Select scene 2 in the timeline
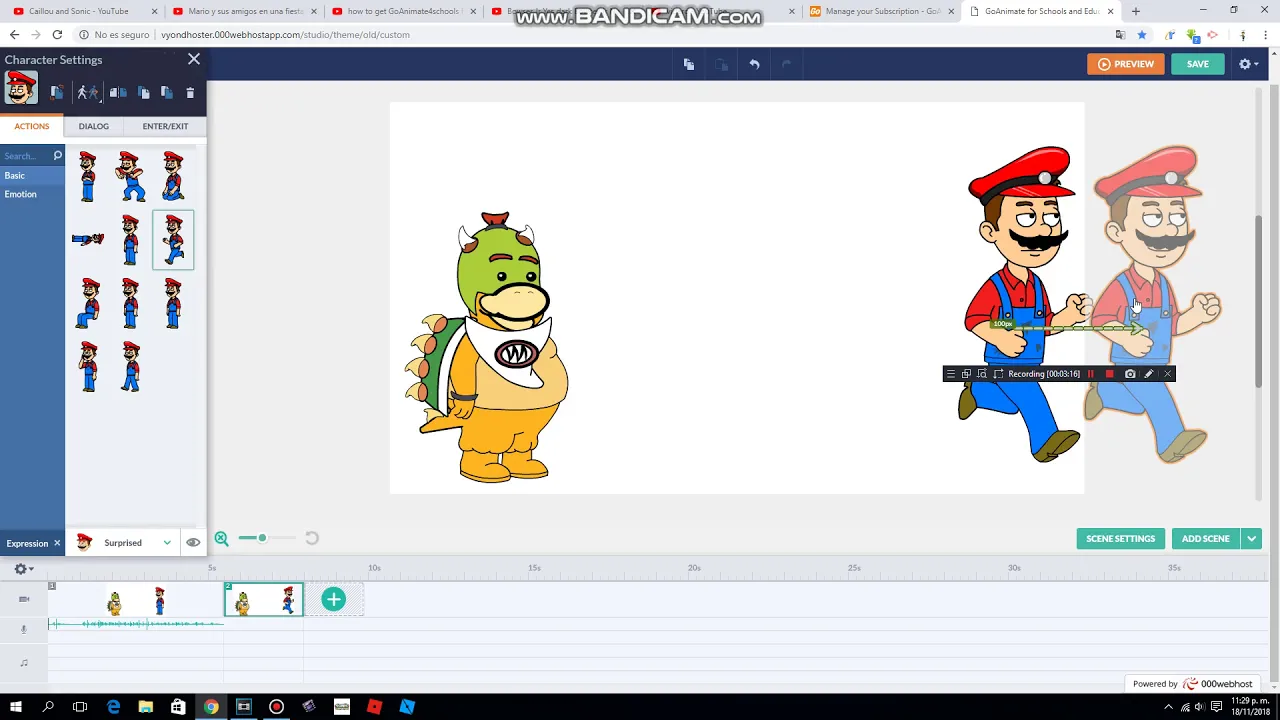The width and height of the screenshot is (1280, 720). point(264,600)
